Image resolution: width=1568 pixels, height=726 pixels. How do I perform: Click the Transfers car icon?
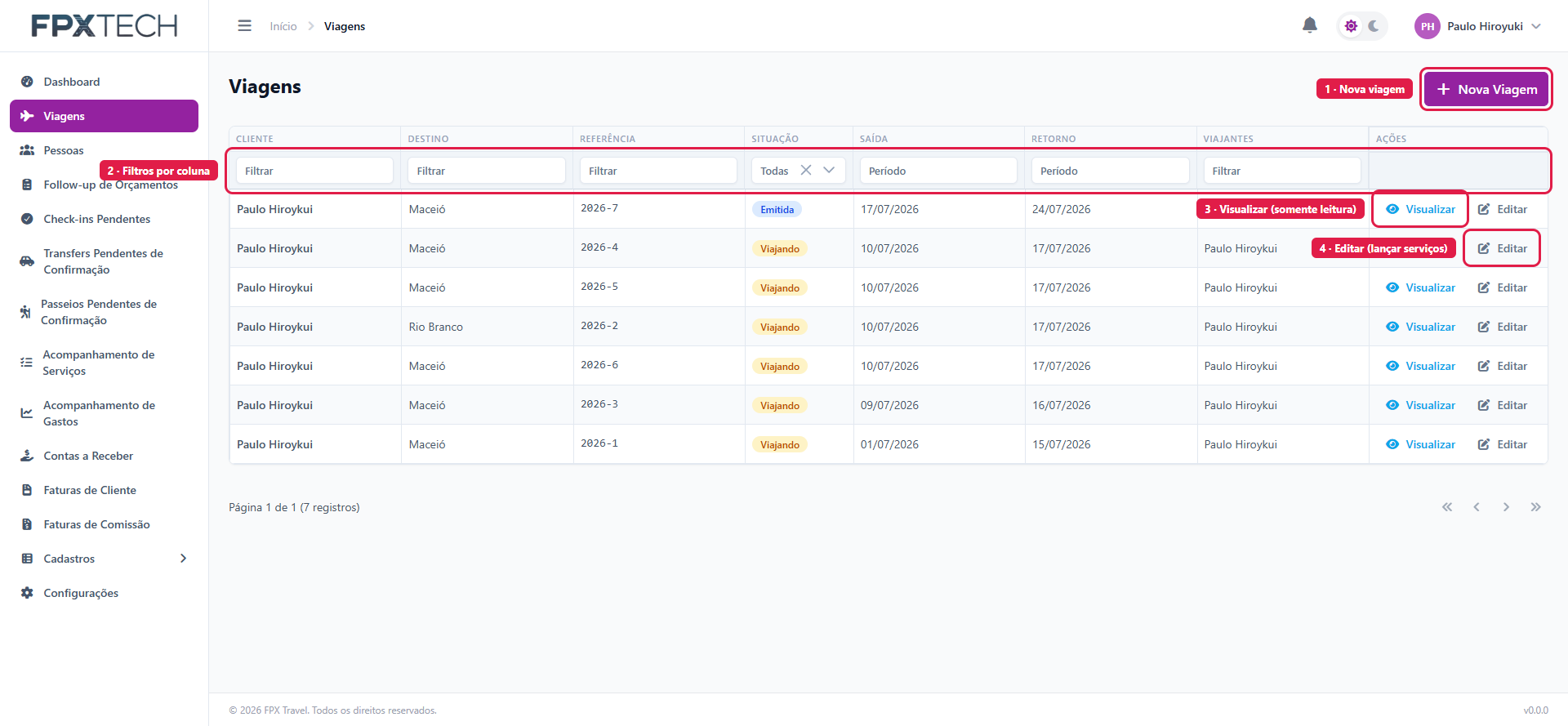(x=27, y=261)
